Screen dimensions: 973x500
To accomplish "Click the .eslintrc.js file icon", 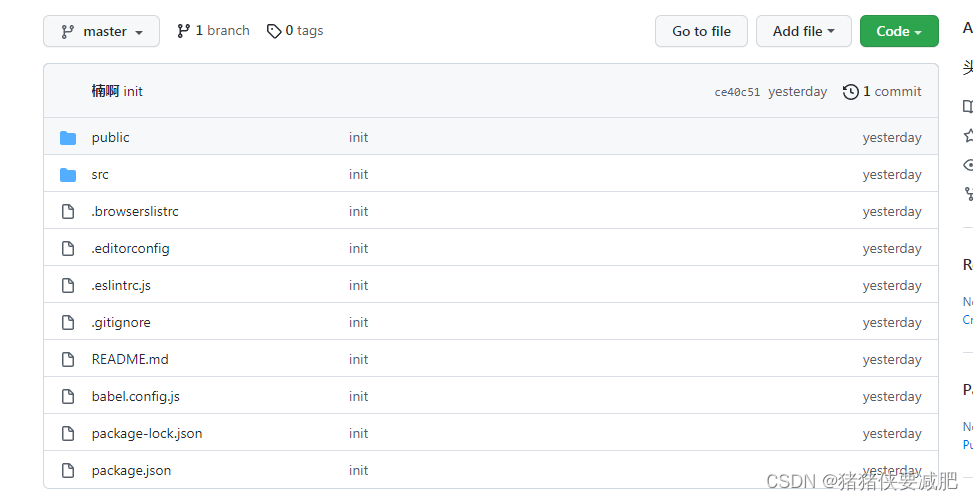I will (68, 285).
